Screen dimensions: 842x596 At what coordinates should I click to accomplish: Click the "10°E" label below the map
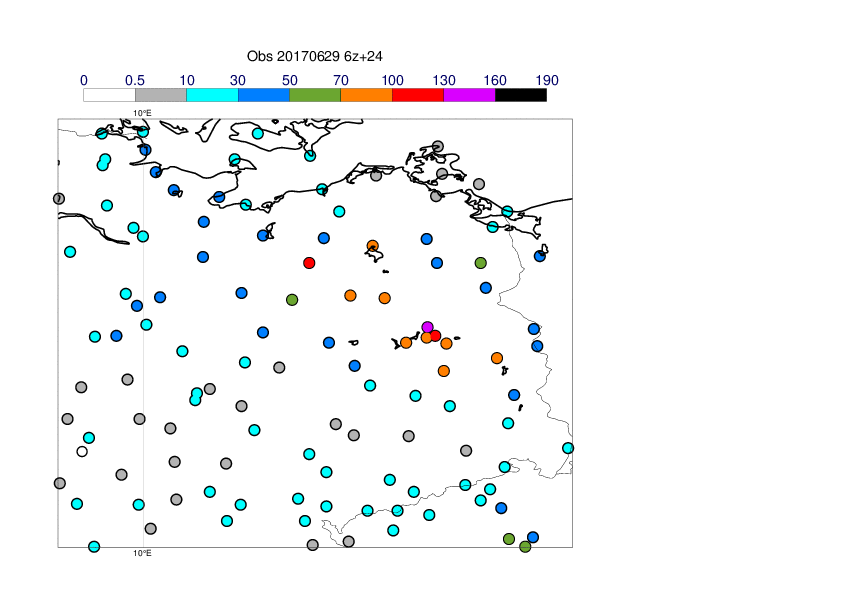coord(142,553)
